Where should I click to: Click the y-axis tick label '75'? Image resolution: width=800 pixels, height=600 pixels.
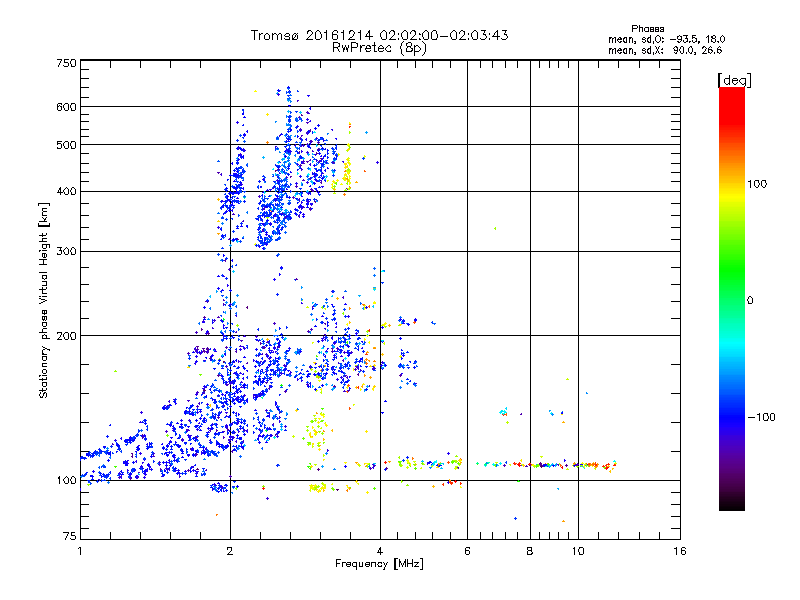pos(70,536)
